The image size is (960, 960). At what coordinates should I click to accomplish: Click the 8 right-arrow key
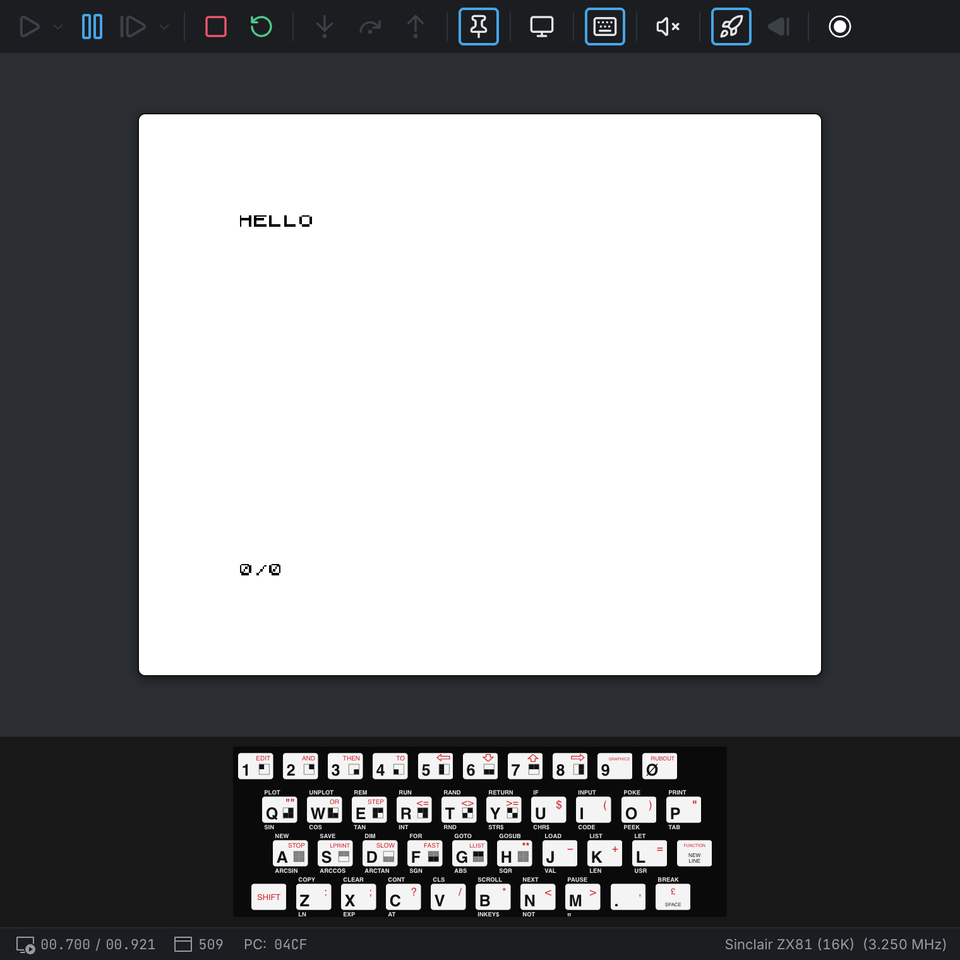(x=570, y=767)
